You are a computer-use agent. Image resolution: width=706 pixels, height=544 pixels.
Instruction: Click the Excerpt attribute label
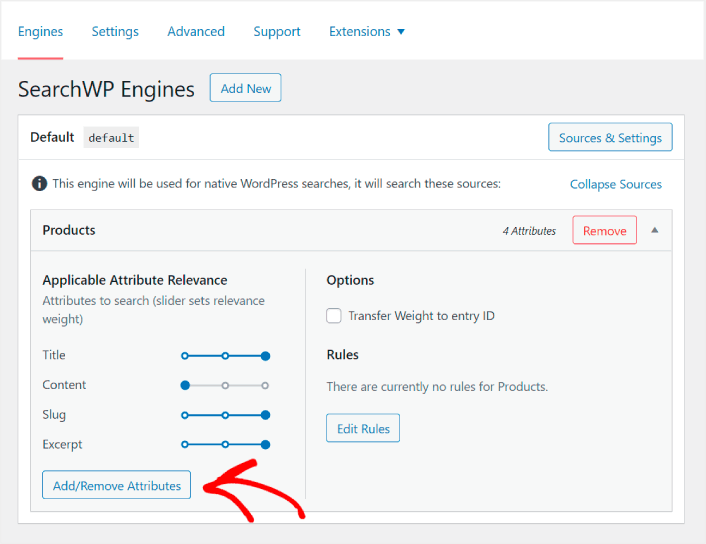click(x=62, y=444)
